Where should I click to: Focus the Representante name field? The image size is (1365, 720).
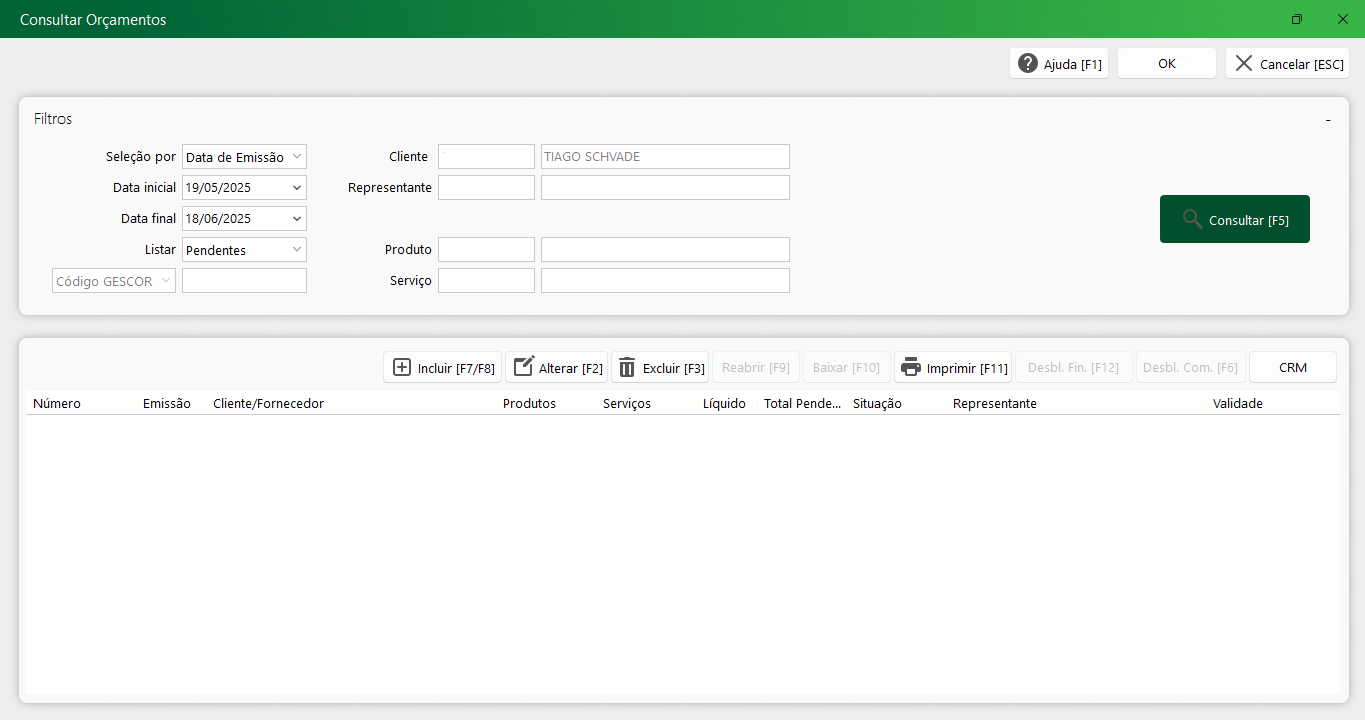click(x=665, y=188)
